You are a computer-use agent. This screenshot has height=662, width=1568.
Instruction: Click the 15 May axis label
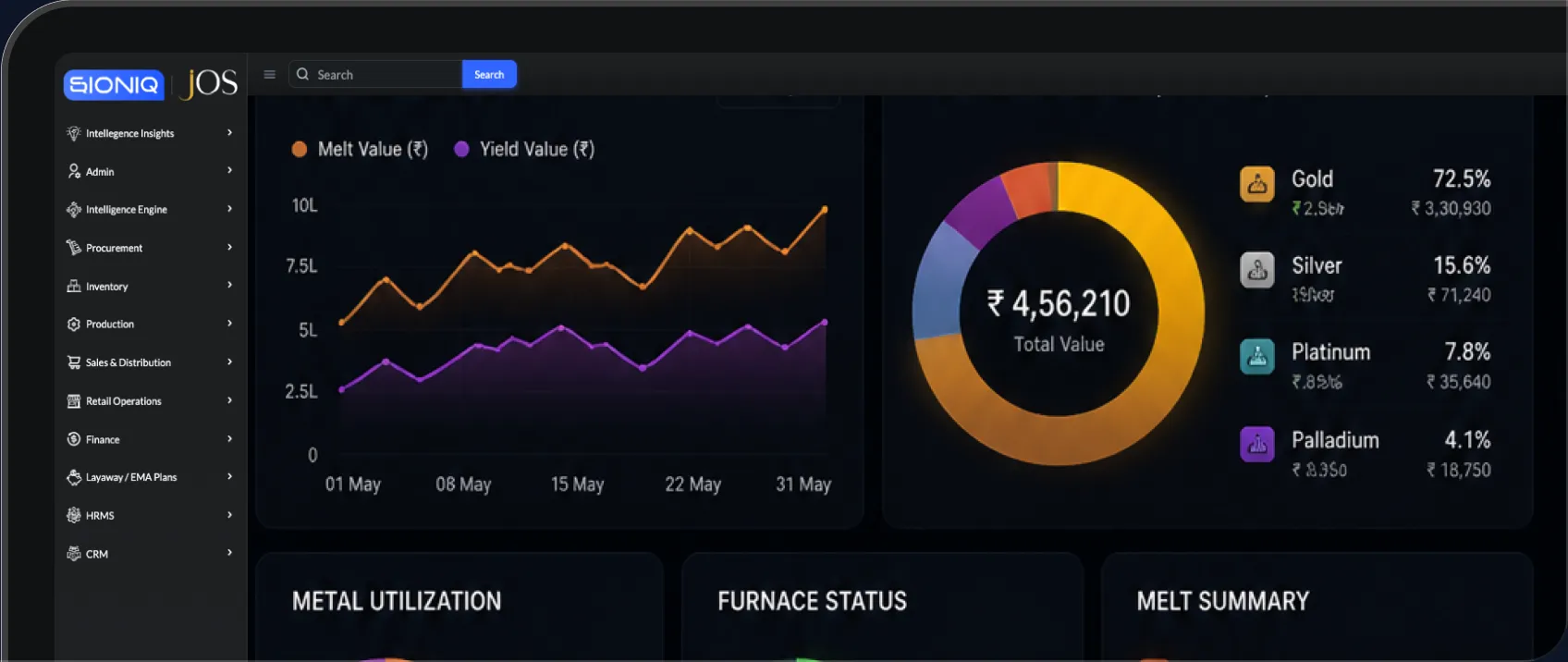click(x=577, y=484)
